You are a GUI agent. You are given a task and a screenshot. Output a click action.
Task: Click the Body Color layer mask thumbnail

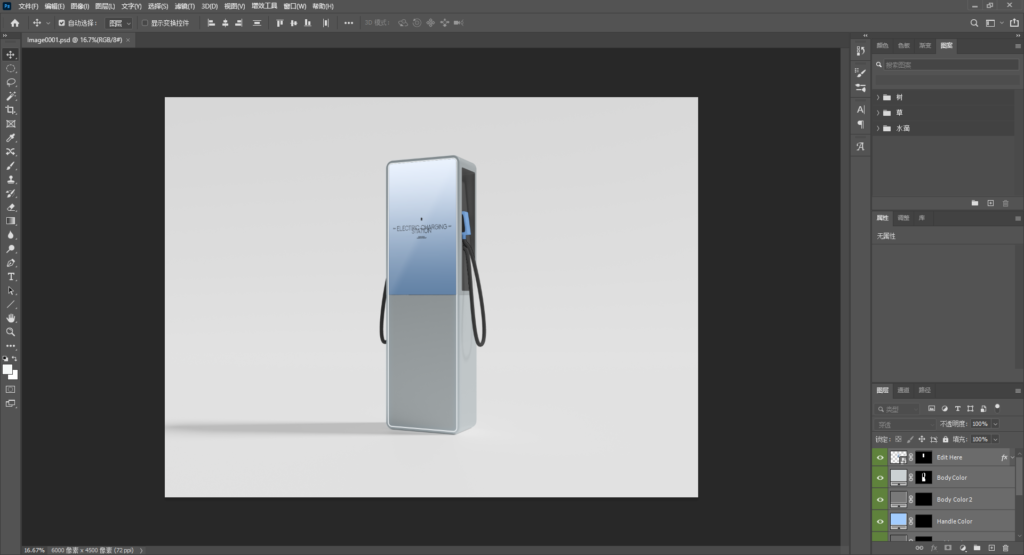tap(923, 477)
